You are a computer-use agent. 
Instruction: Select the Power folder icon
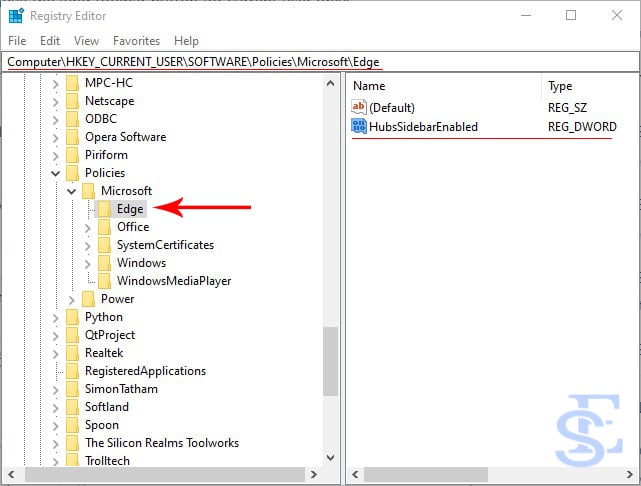pyautogui.click(x=88, y=299)
